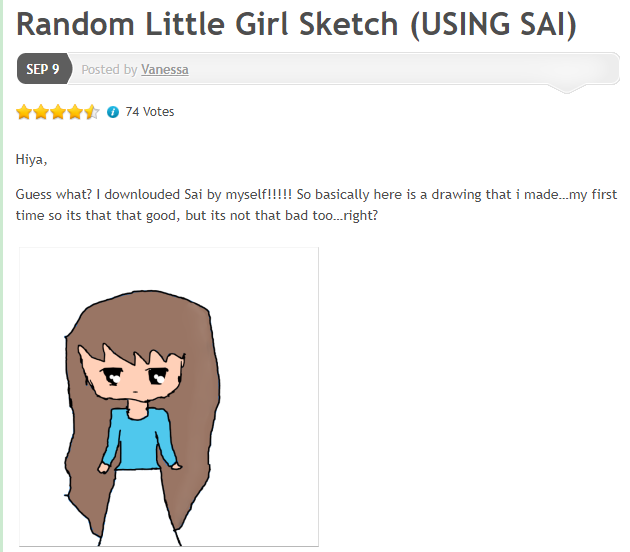Open Vanessa's author page
Screen dimensions: 630x552
coord(165,70)
